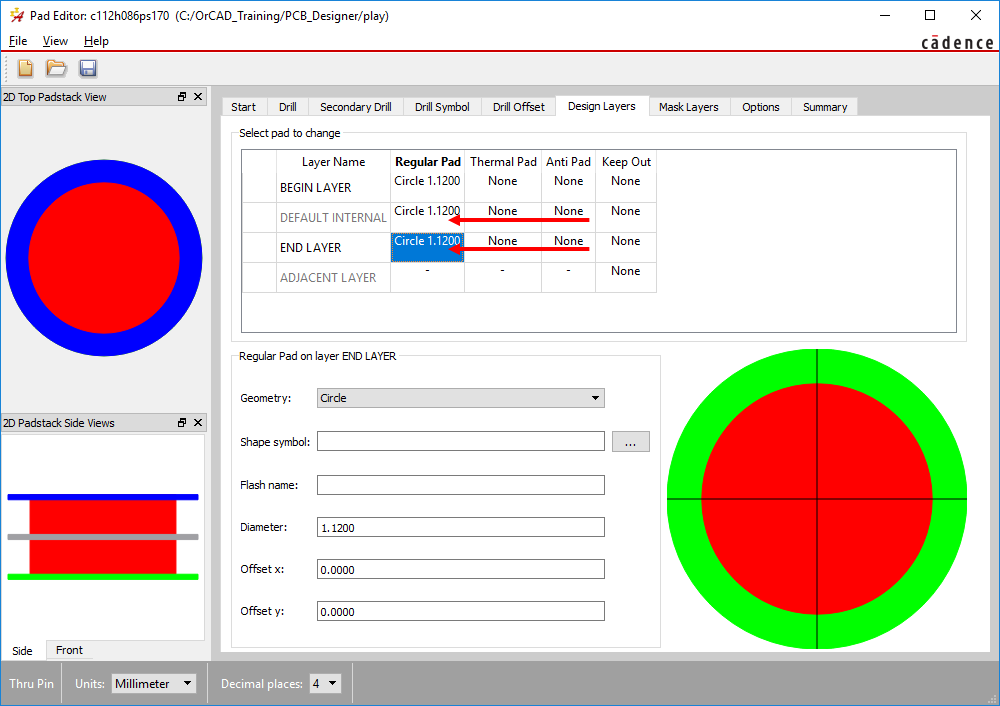This screenshot has height=706, width=1000.
Task: Open the Units dropdown set to Millimeter
Action: [x=154, y=684]
